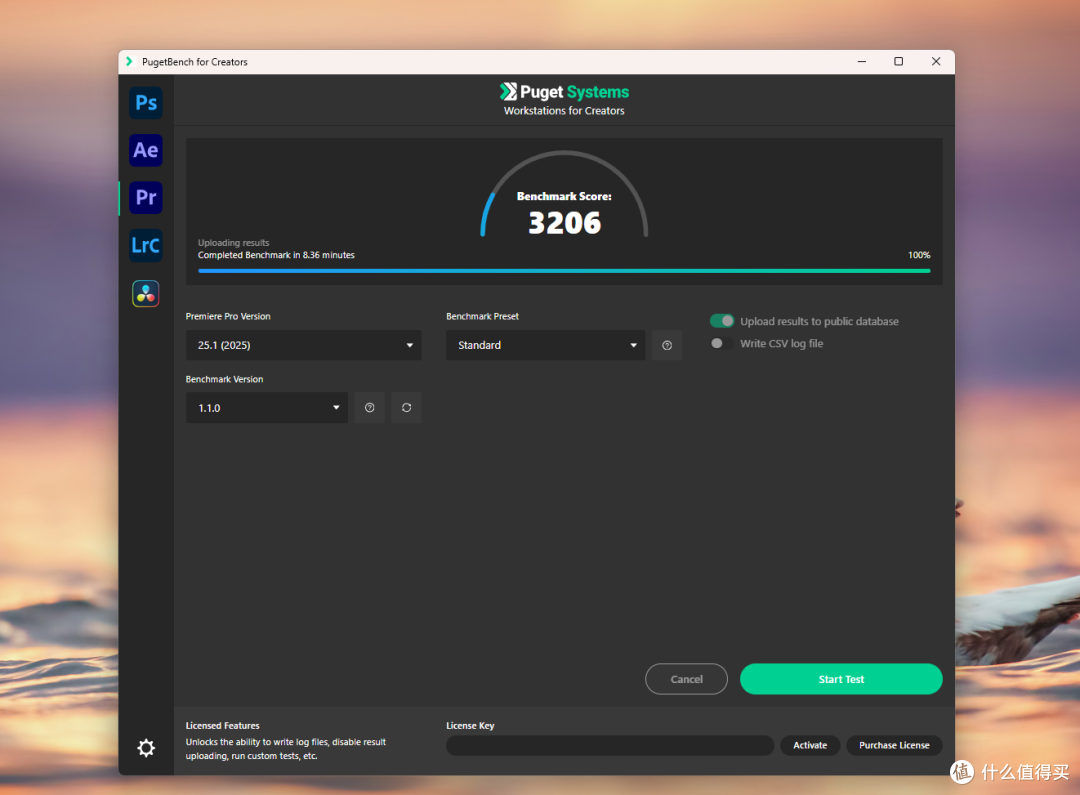Select the Premiere Pro benchmark icon

click(x=145, y=198)
